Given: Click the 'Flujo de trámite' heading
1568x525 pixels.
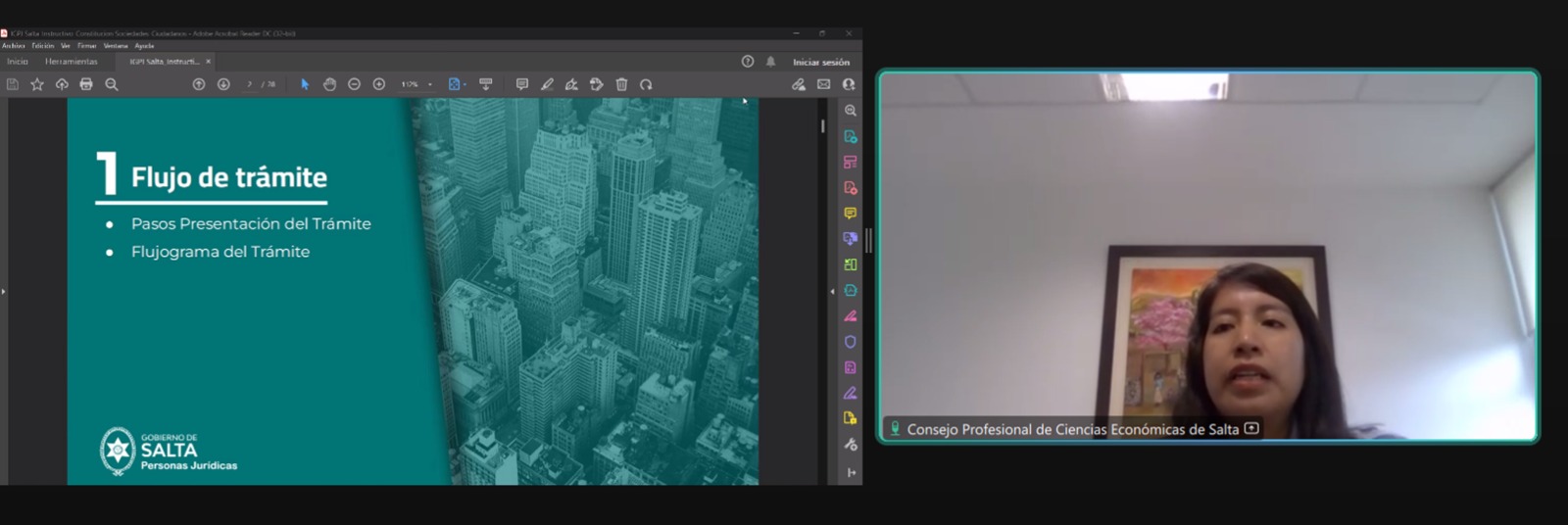Looking at the screenshot, I should [229, 177].
